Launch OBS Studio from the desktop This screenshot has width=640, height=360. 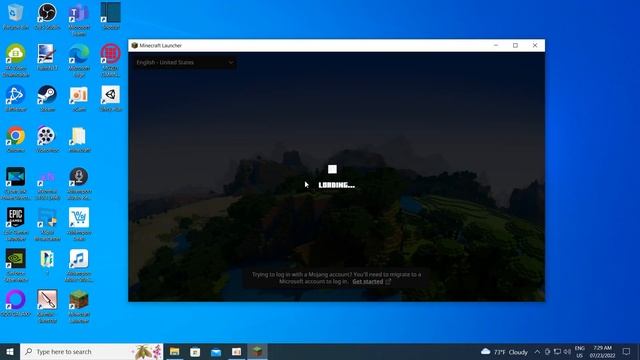click(47, 13)
